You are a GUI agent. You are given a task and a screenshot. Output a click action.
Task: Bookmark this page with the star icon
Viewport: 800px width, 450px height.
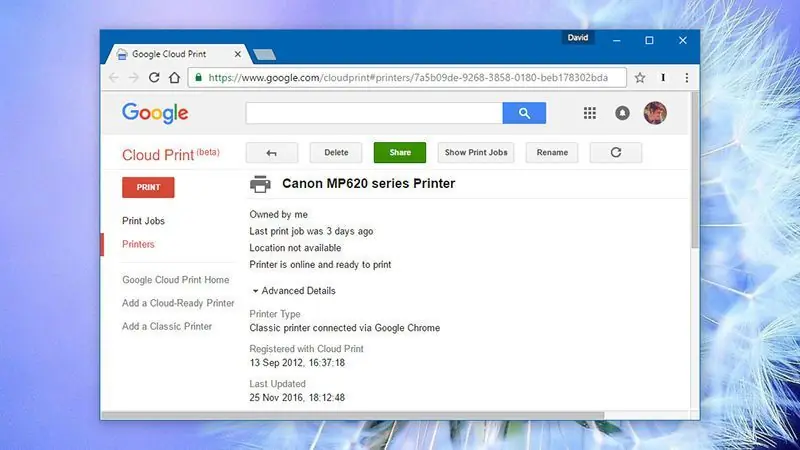click(x=640, y=78)
